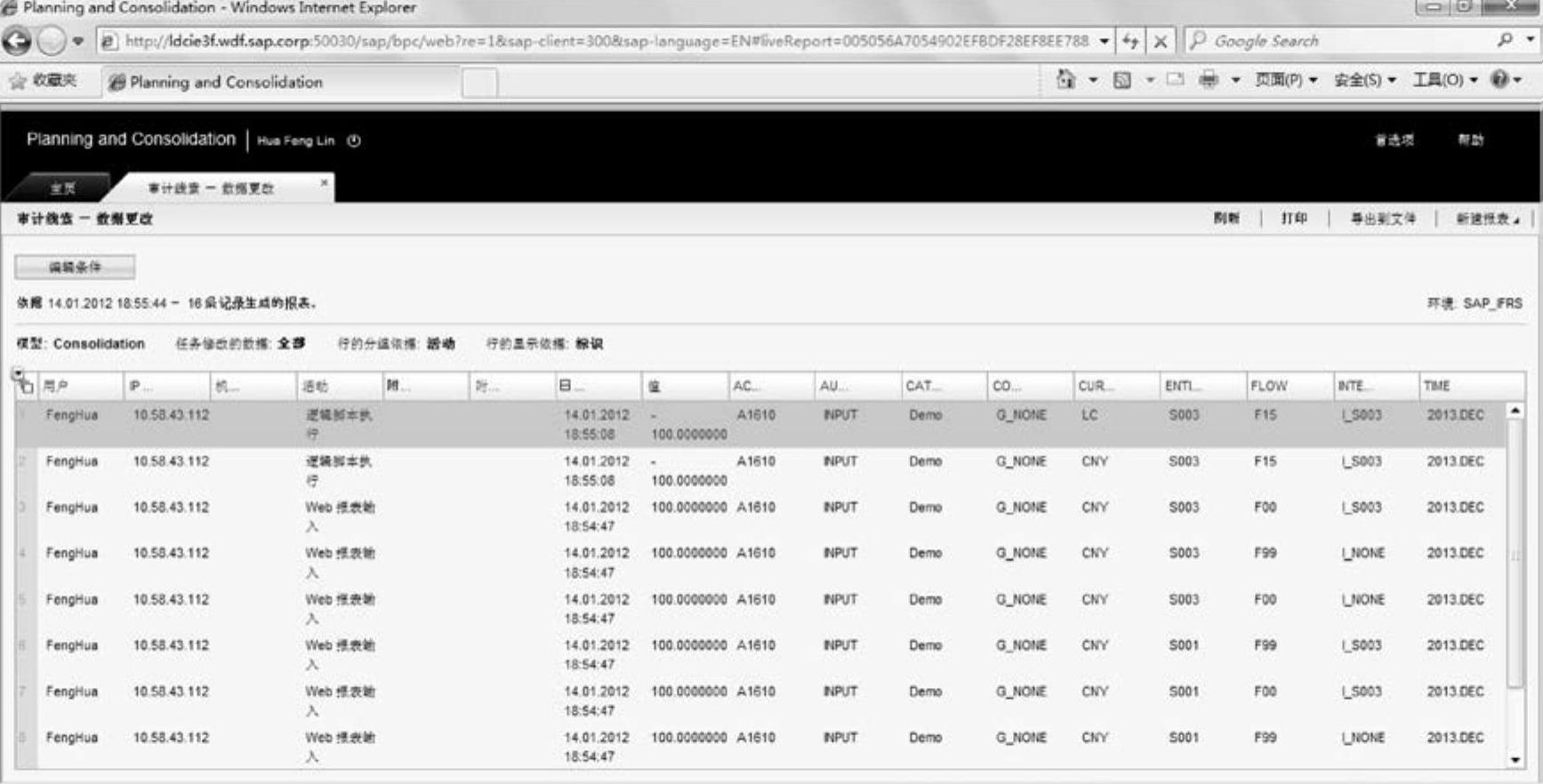Image resolution: width=1543 pixels, height=784 pixels.
Task: Click the FLOW column header
Action: (1289, 386)
